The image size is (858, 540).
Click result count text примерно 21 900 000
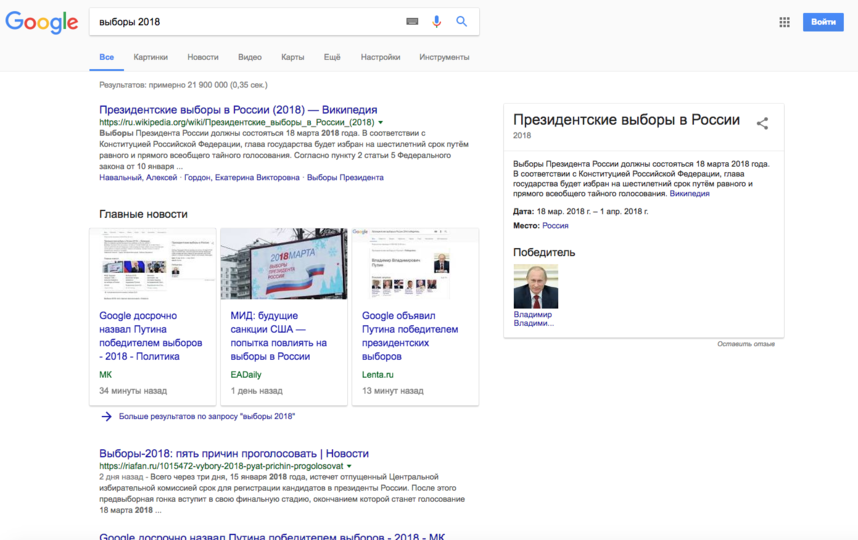(183, 85)
